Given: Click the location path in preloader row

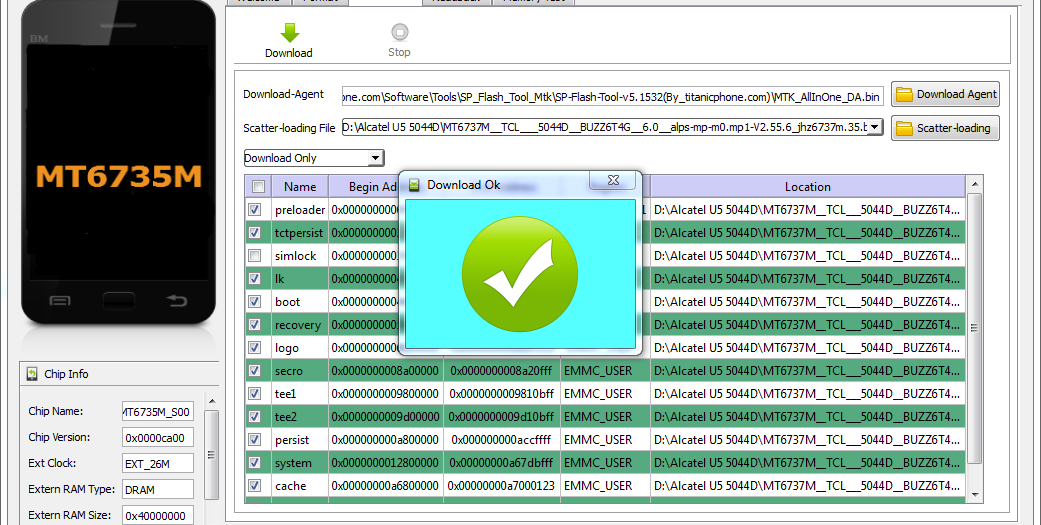Looking at the screenshot, I should [807, 210].
